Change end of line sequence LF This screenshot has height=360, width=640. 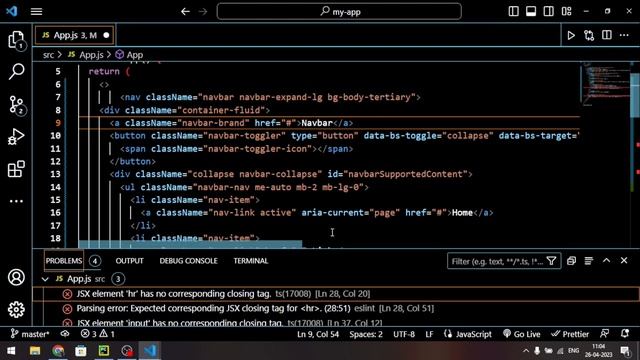point(429,334)
